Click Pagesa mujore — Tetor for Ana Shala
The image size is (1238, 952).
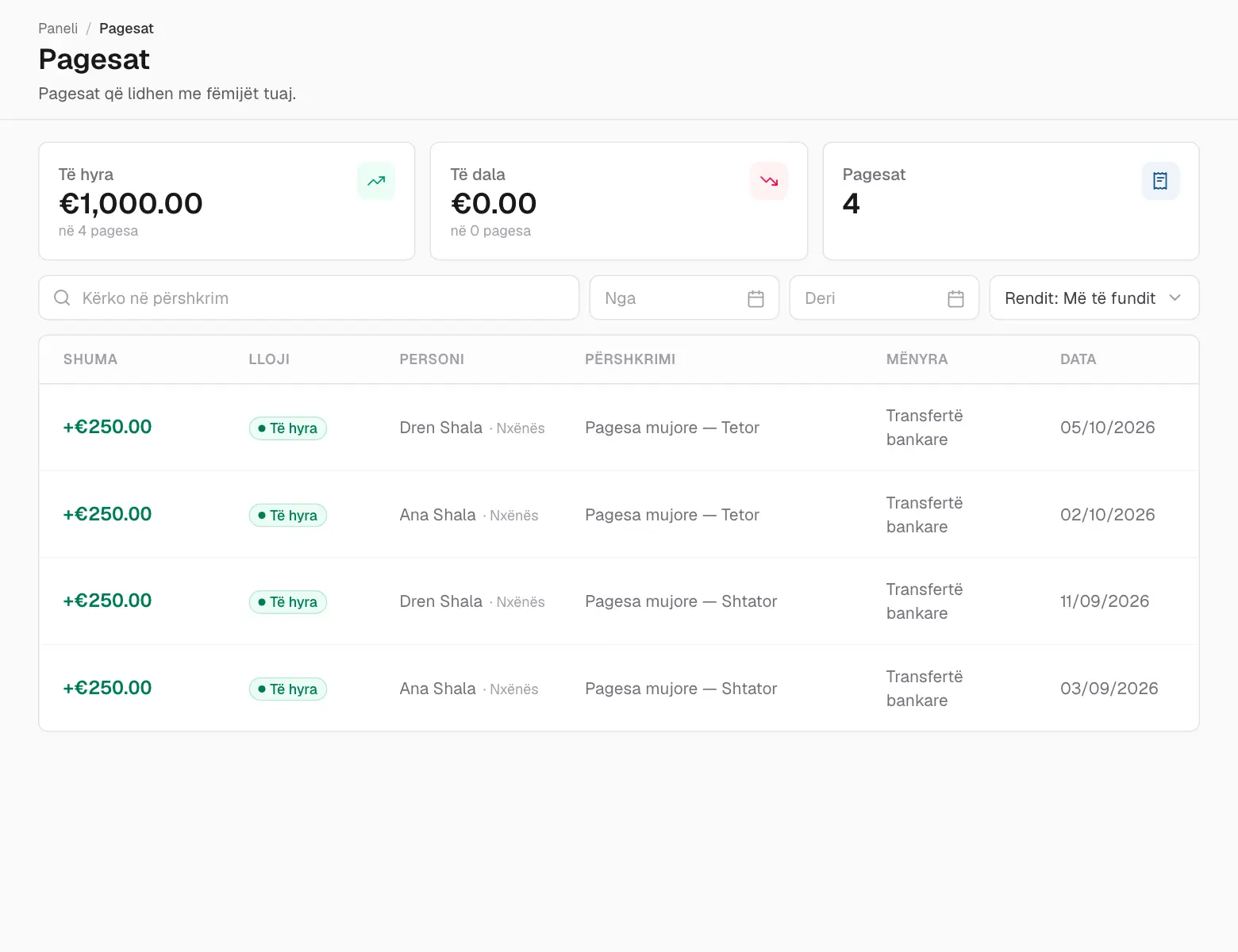[672, 515]
